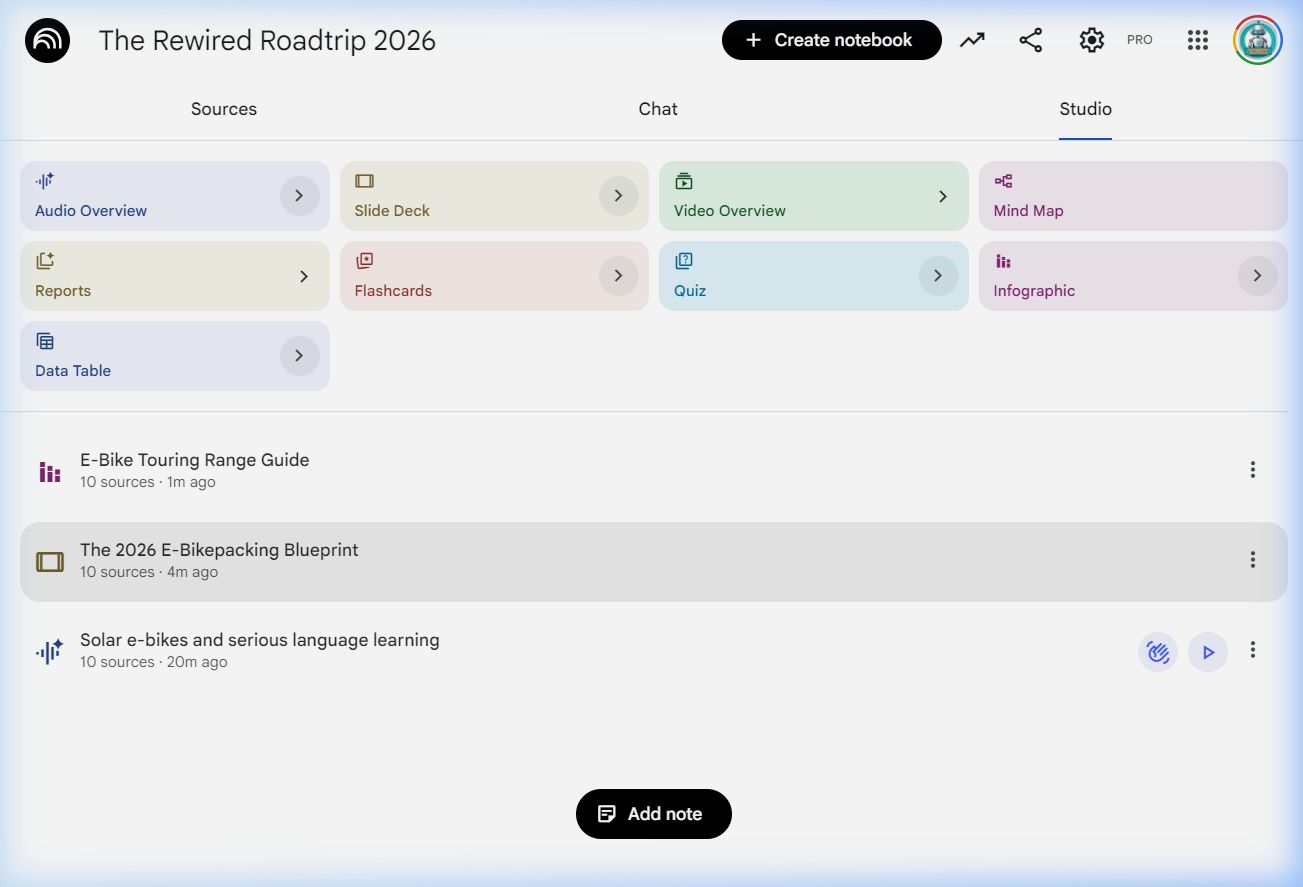Open the settings gear icon
Screen dimensions: 1303x887
[x=1091, y=40]
